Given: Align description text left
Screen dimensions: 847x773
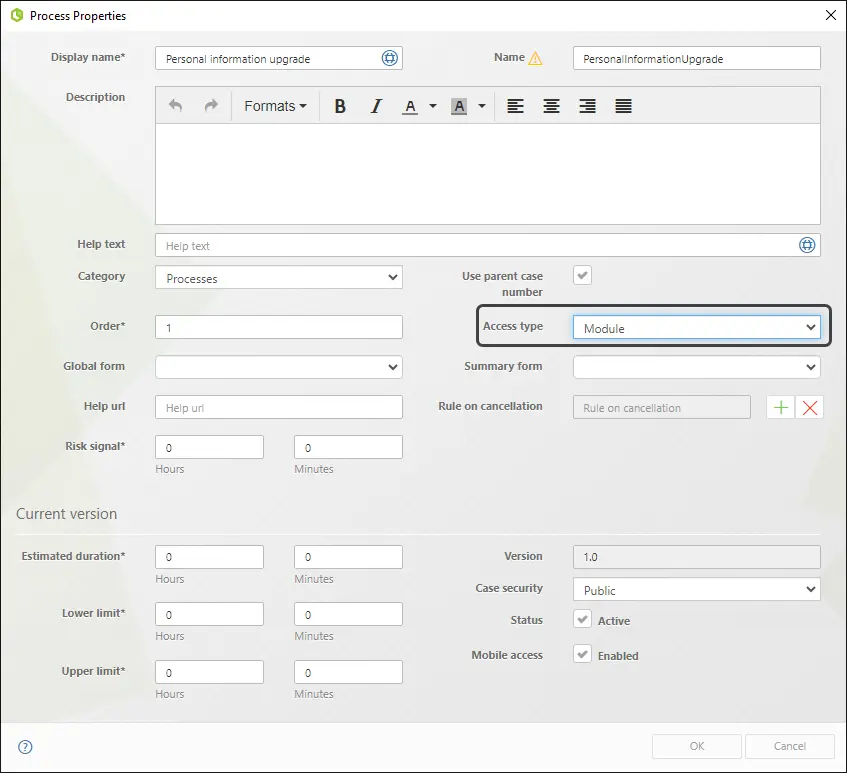Looking at the screenshot, I should [x=515, y=106].
